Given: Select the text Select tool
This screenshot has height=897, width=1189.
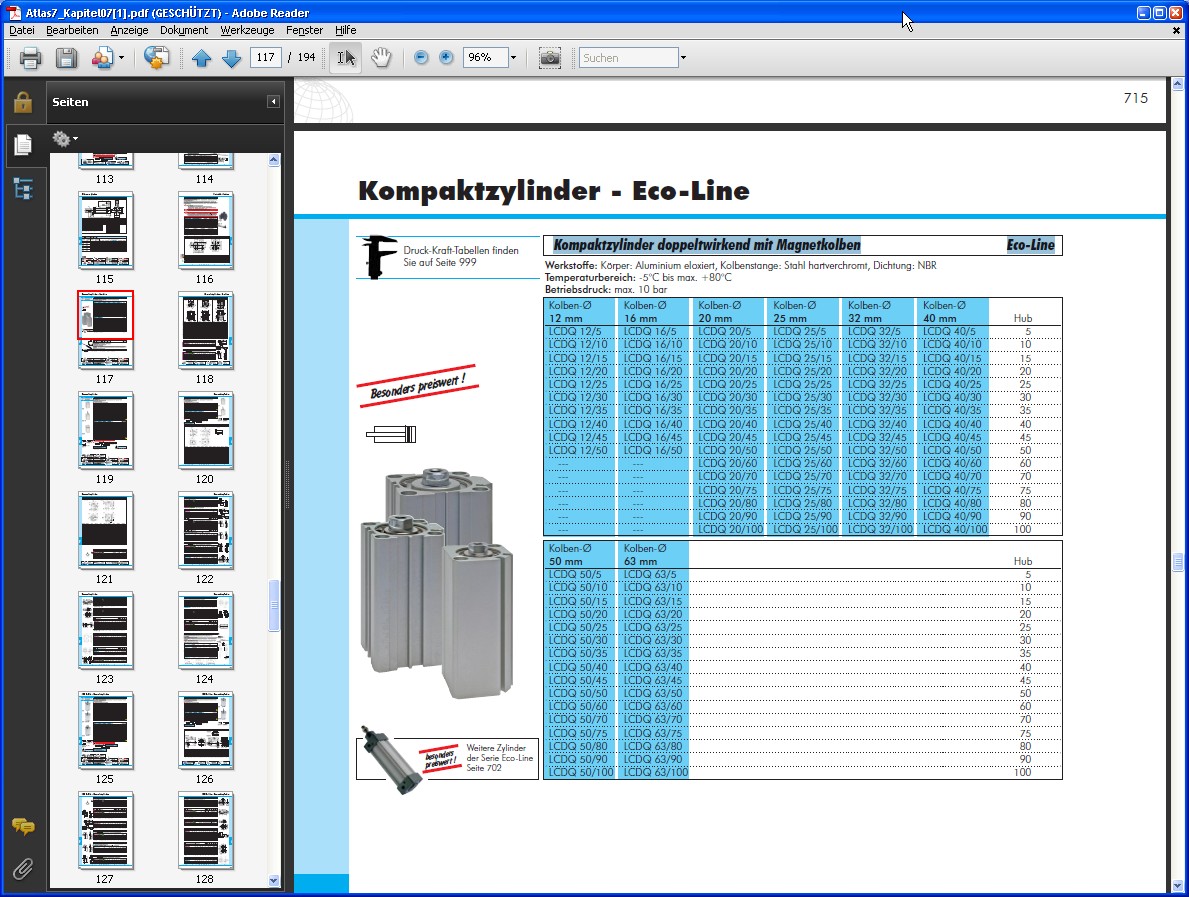Looking at the screenshot, I should tap(346, 58).
